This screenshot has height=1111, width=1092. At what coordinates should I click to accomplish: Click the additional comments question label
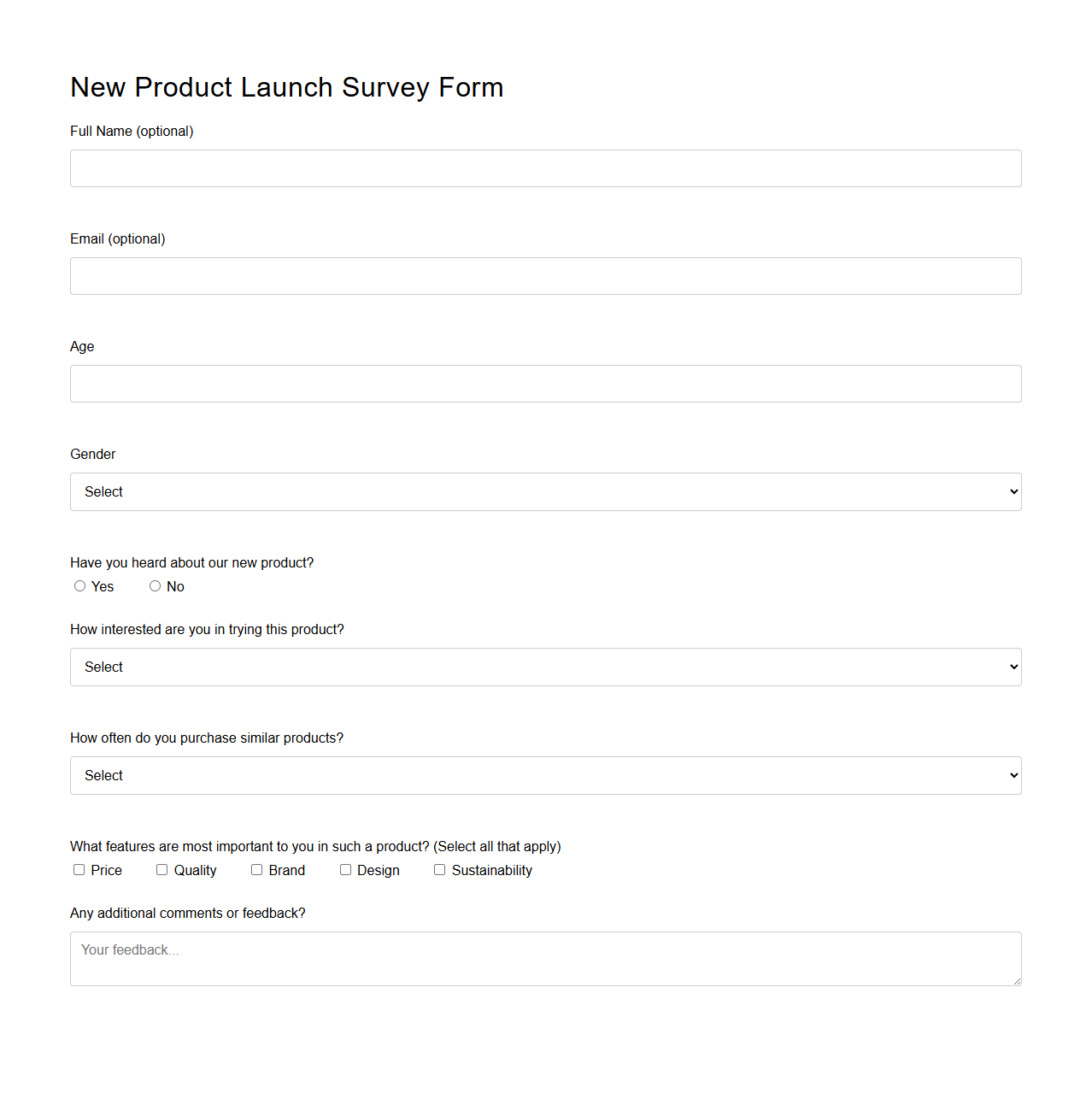[x=187, y=913]
